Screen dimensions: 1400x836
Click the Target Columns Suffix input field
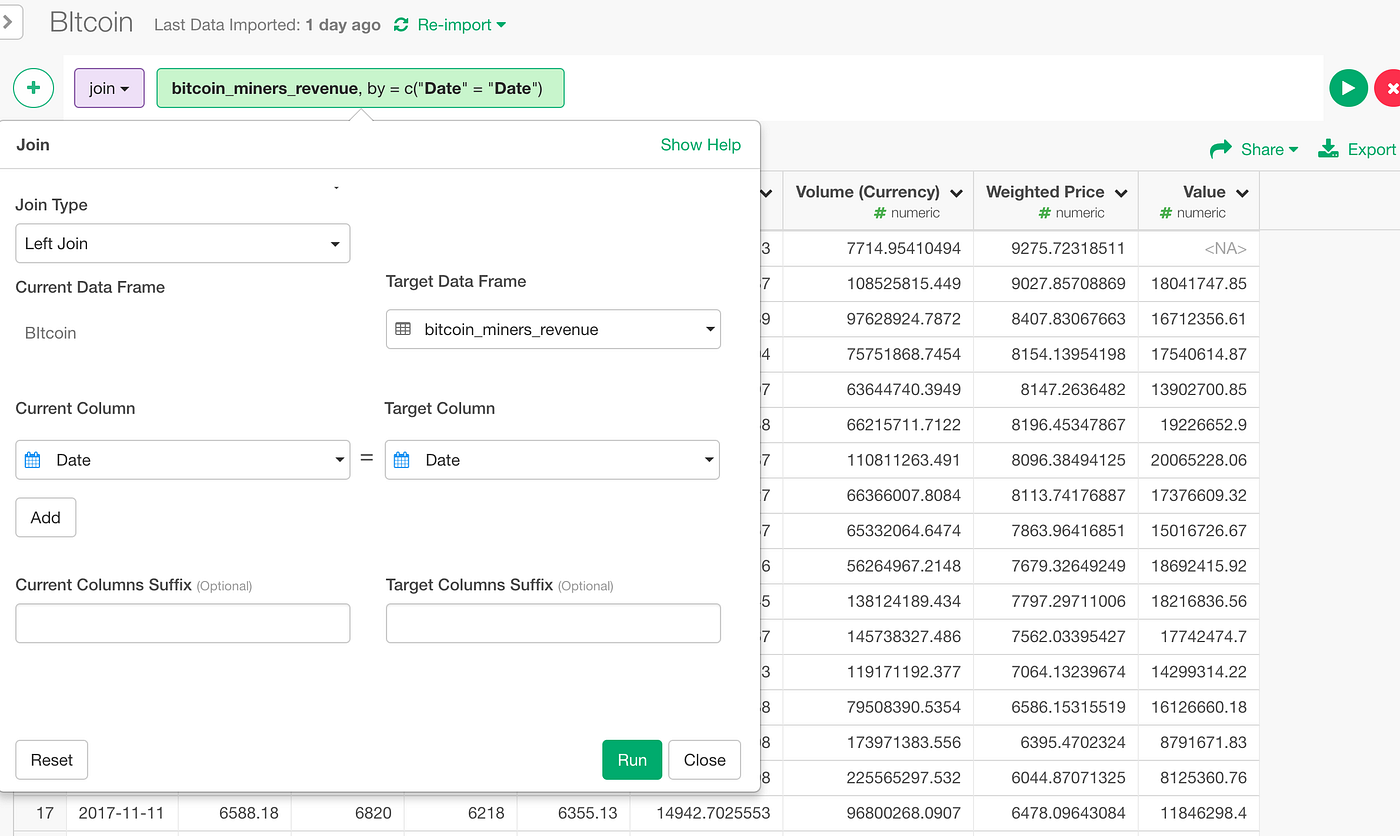pos(553,623)
